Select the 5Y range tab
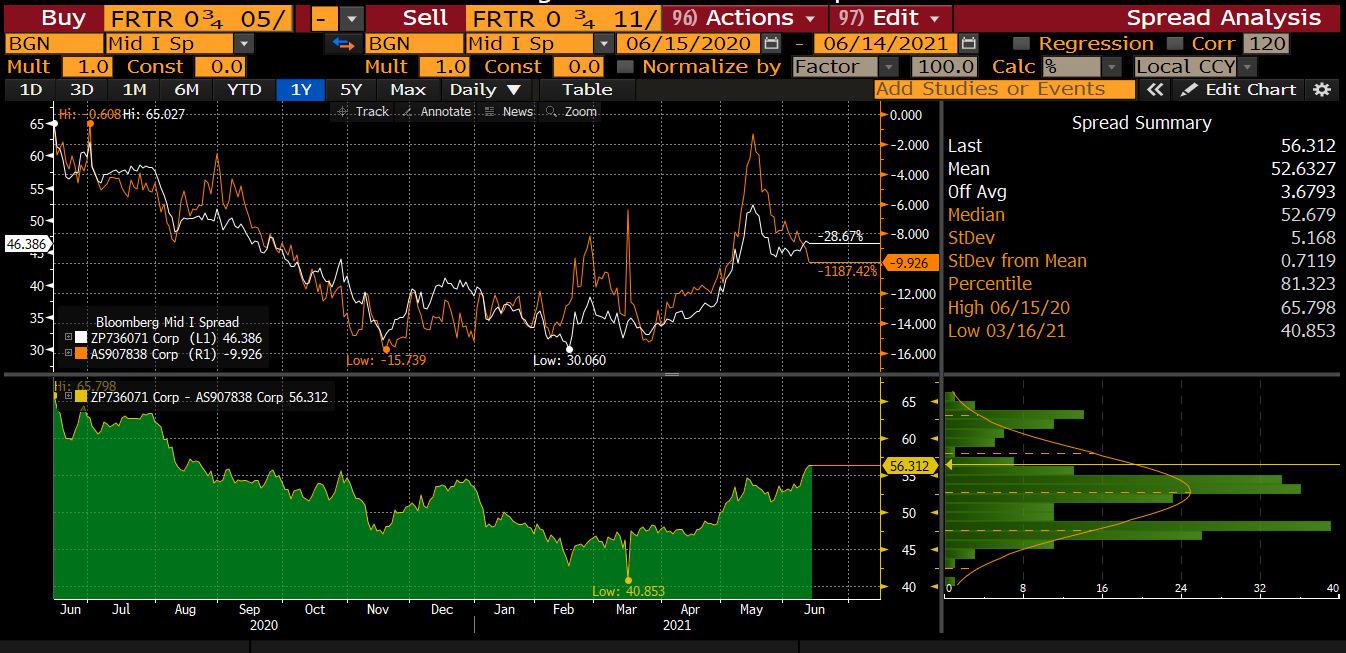 (x=351, y=89)
